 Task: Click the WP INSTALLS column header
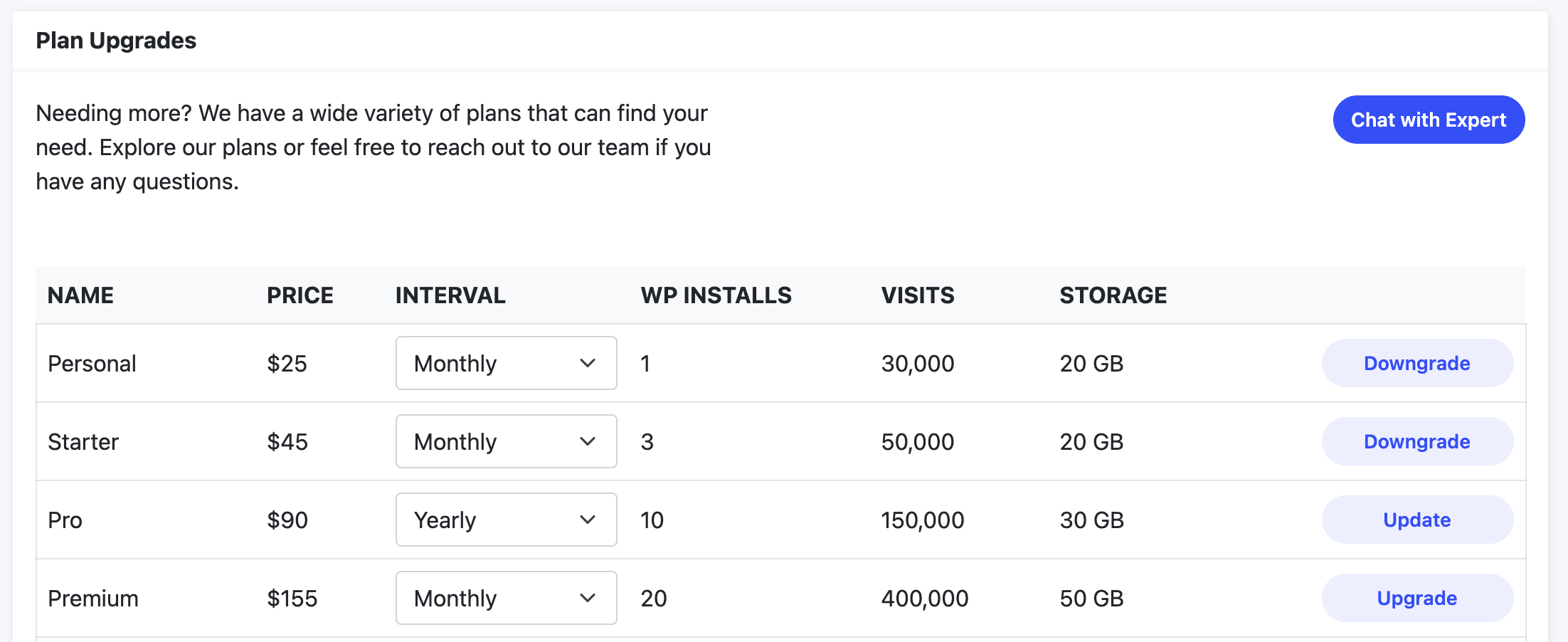point(716,295)
